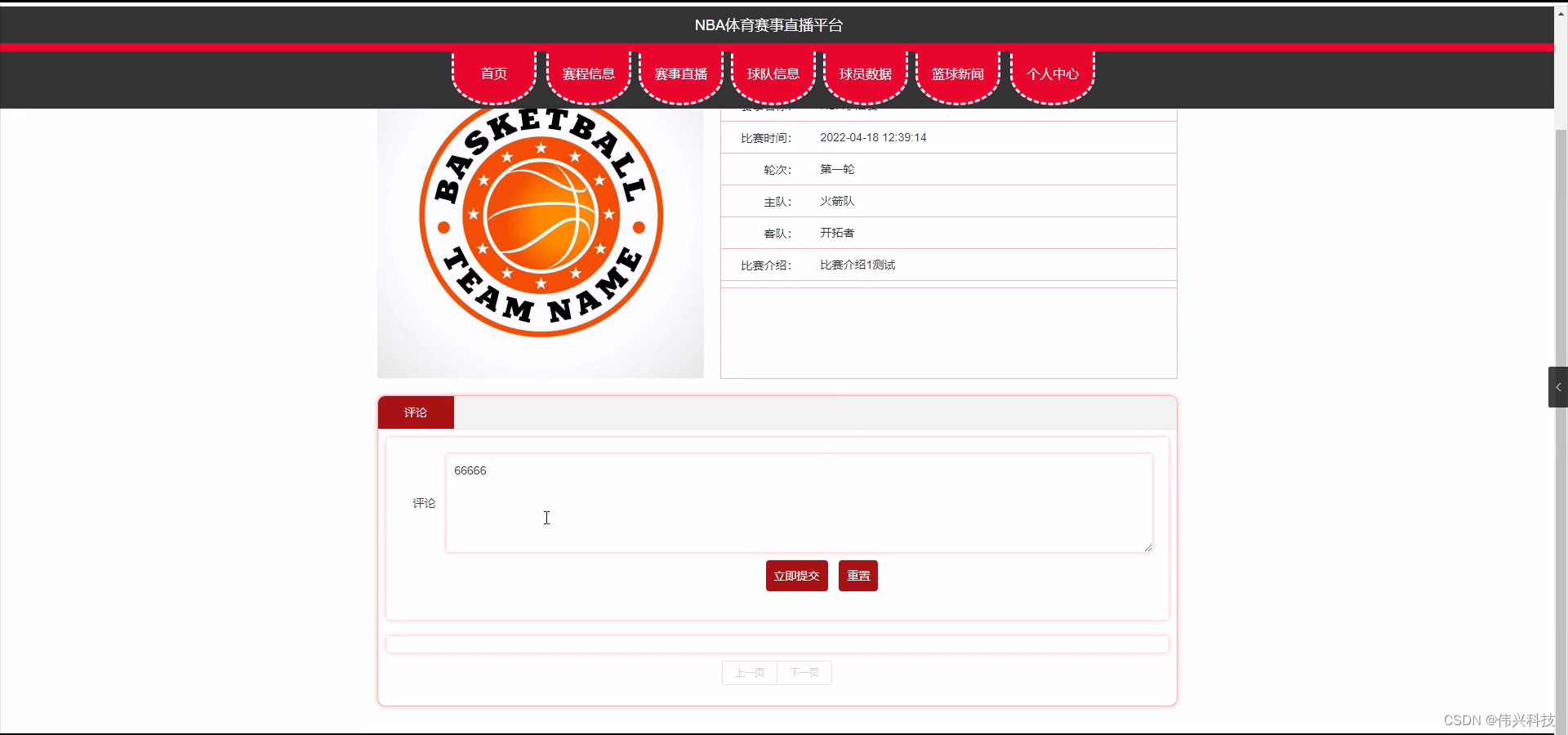Open the 个人中心 navigation item
Image resolution: width=1568 pixels, height=735 pixels.
1052,73
